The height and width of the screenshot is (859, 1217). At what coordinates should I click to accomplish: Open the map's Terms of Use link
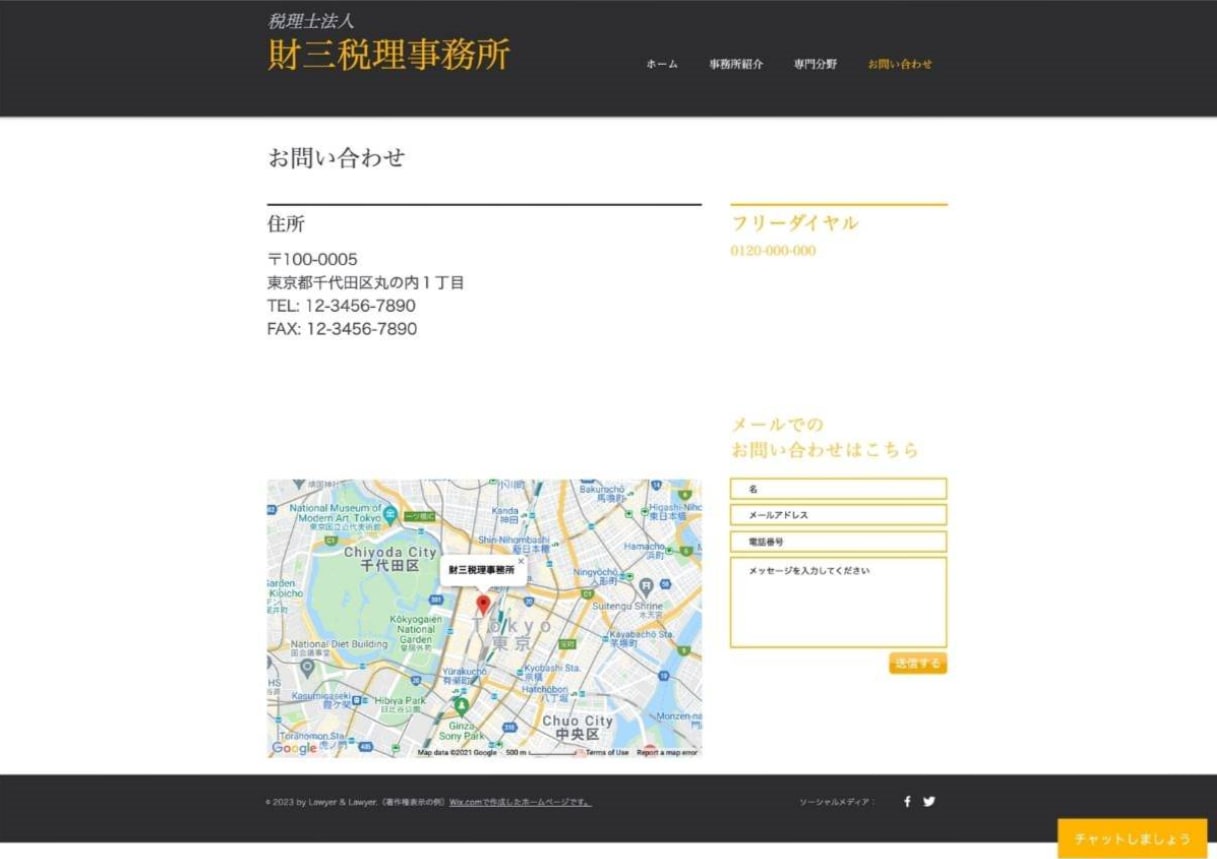tap(607, 752)
